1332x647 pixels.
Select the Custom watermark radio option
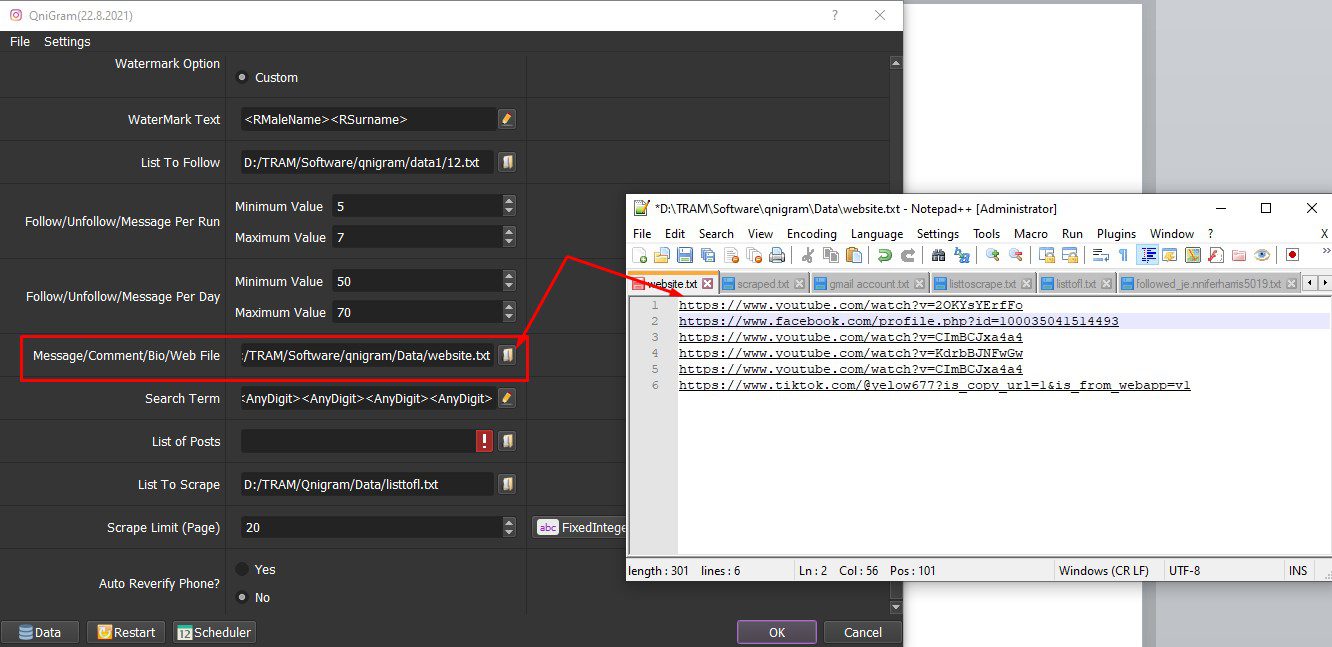(242, 77)
